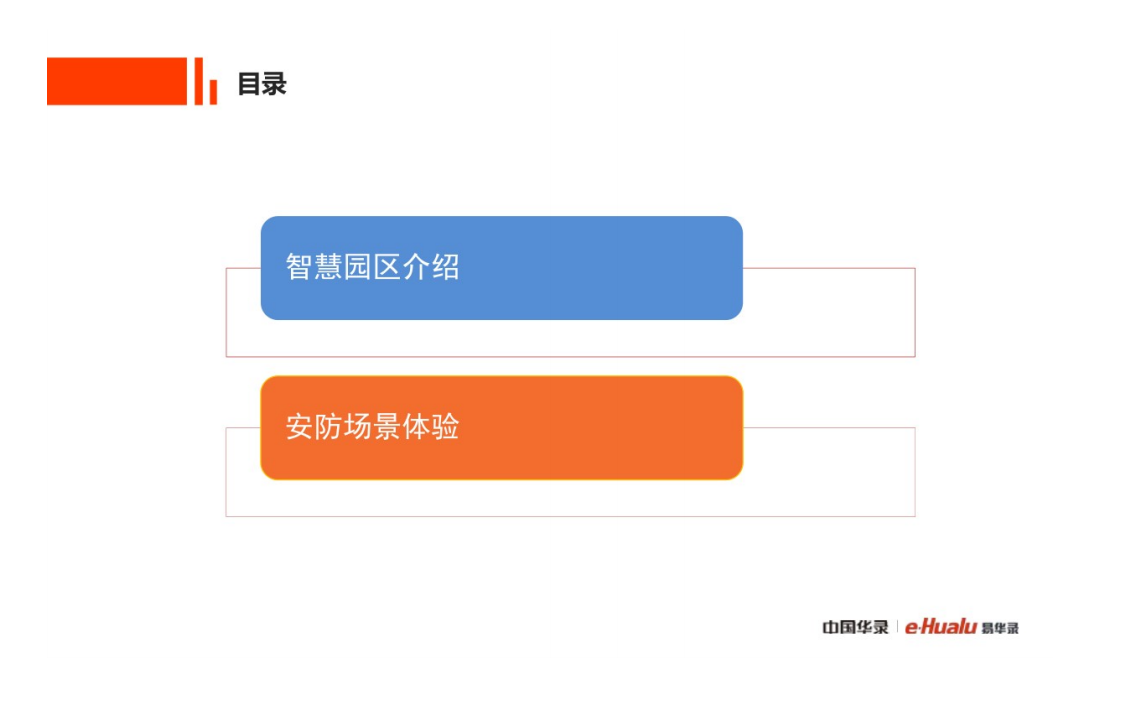Image resolution: width=1135 pixels, height=704 pixels.
Task: Click the 介绍 characters in the blue box
Action: pyautogui.click(x=431, y=268)
